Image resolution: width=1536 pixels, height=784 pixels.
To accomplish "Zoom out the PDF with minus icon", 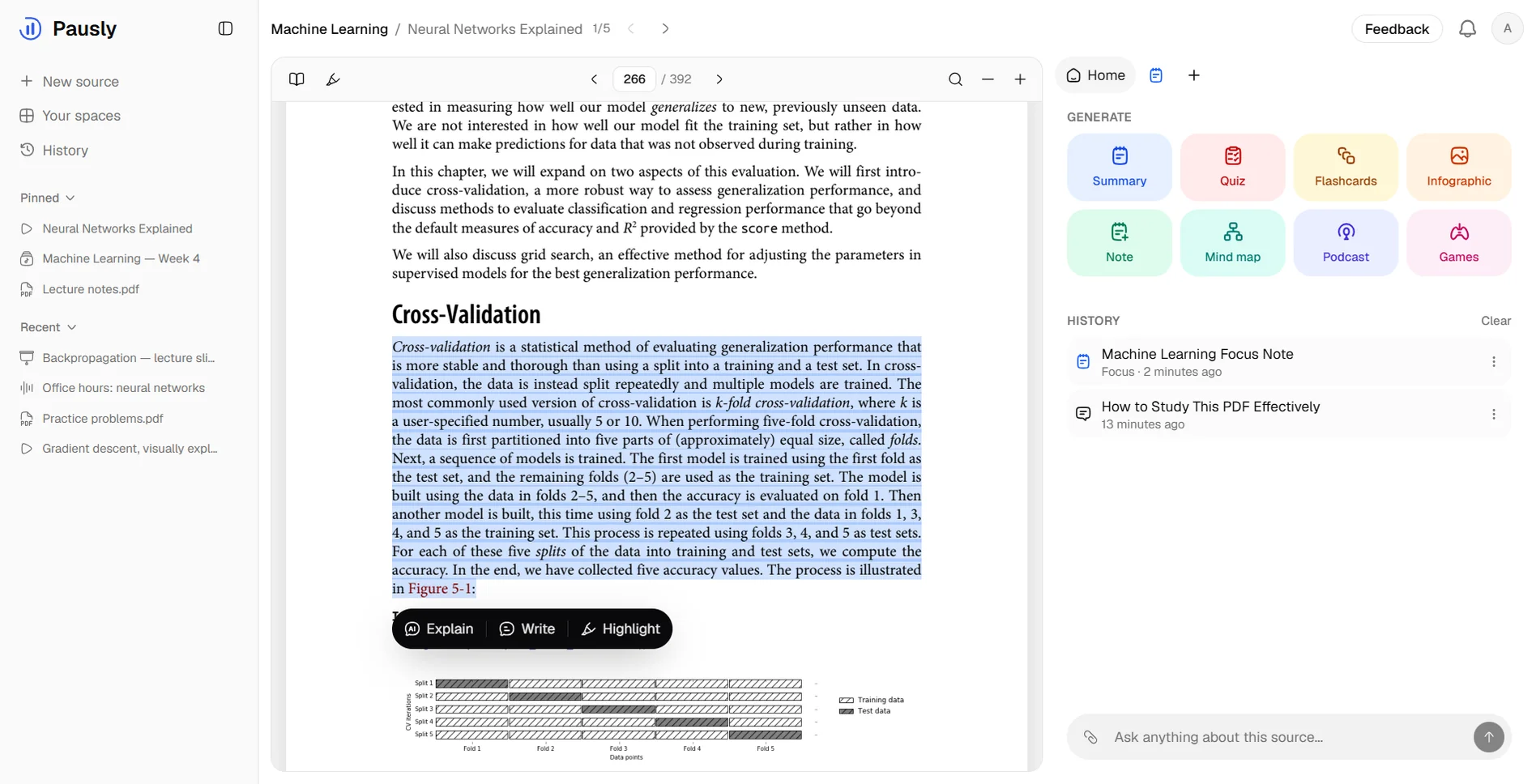I will point(988,79).
